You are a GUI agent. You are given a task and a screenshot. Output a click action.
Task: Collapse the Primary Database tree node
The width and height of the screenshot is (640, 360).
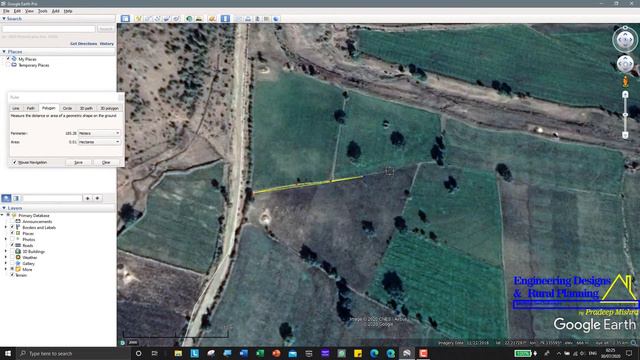(2, 215)
